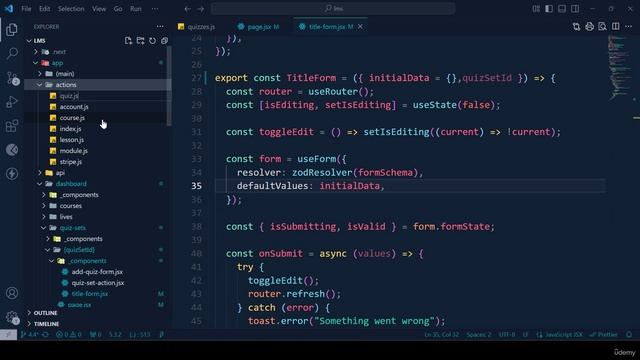The height and width of the screenshot is (360, 640).
Task: Click the UTF-8 encoding indicator
Action: pos(507,334)
